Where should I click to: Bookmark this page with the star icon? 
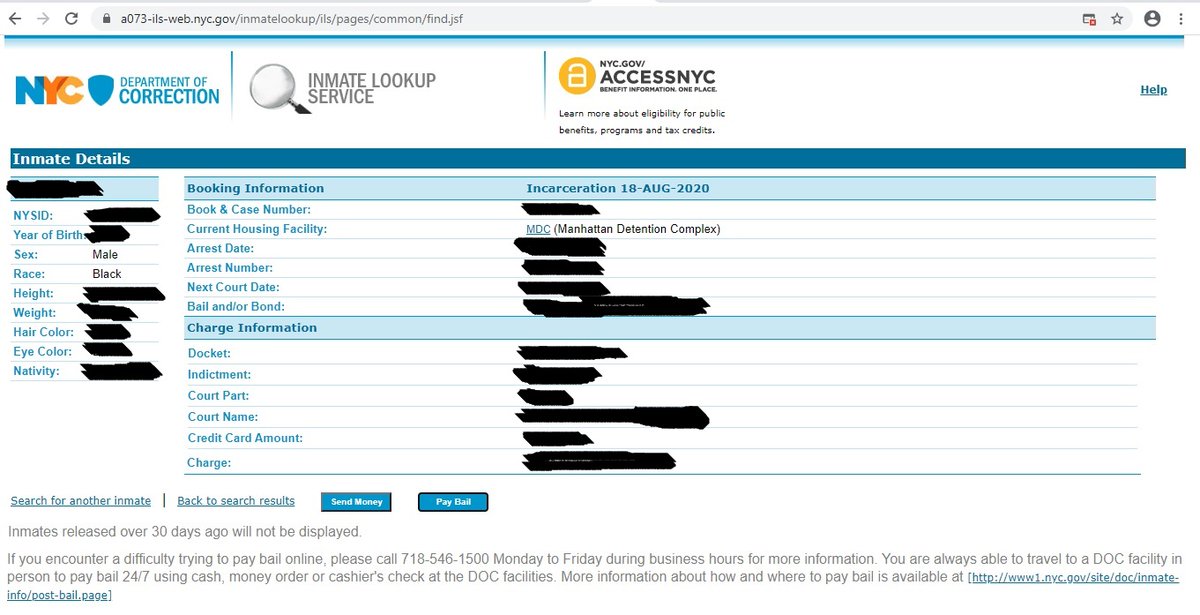click(x=1117, y=17)
